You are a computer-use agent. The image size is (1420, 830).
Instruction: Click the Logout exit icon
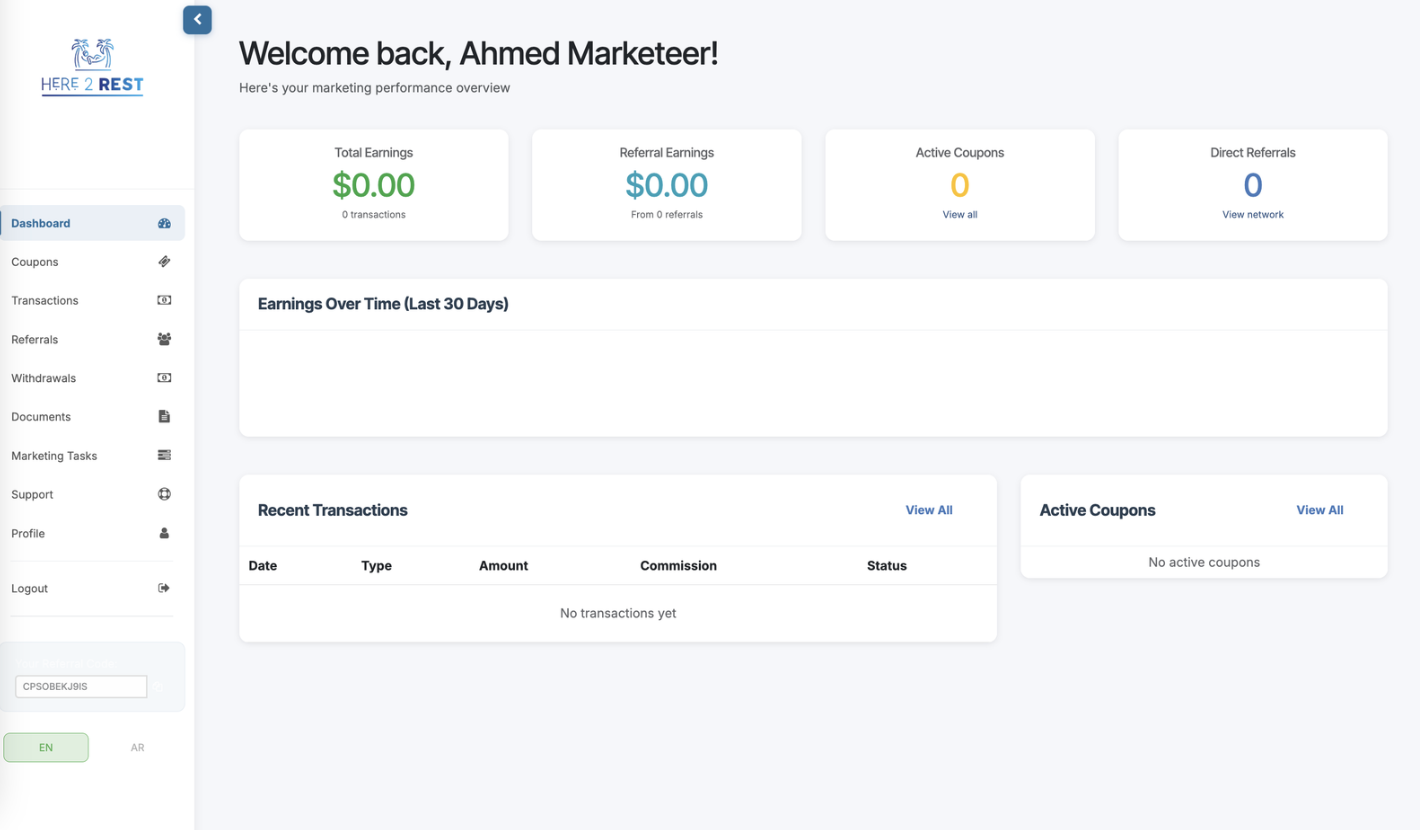[x=165, y=589]
